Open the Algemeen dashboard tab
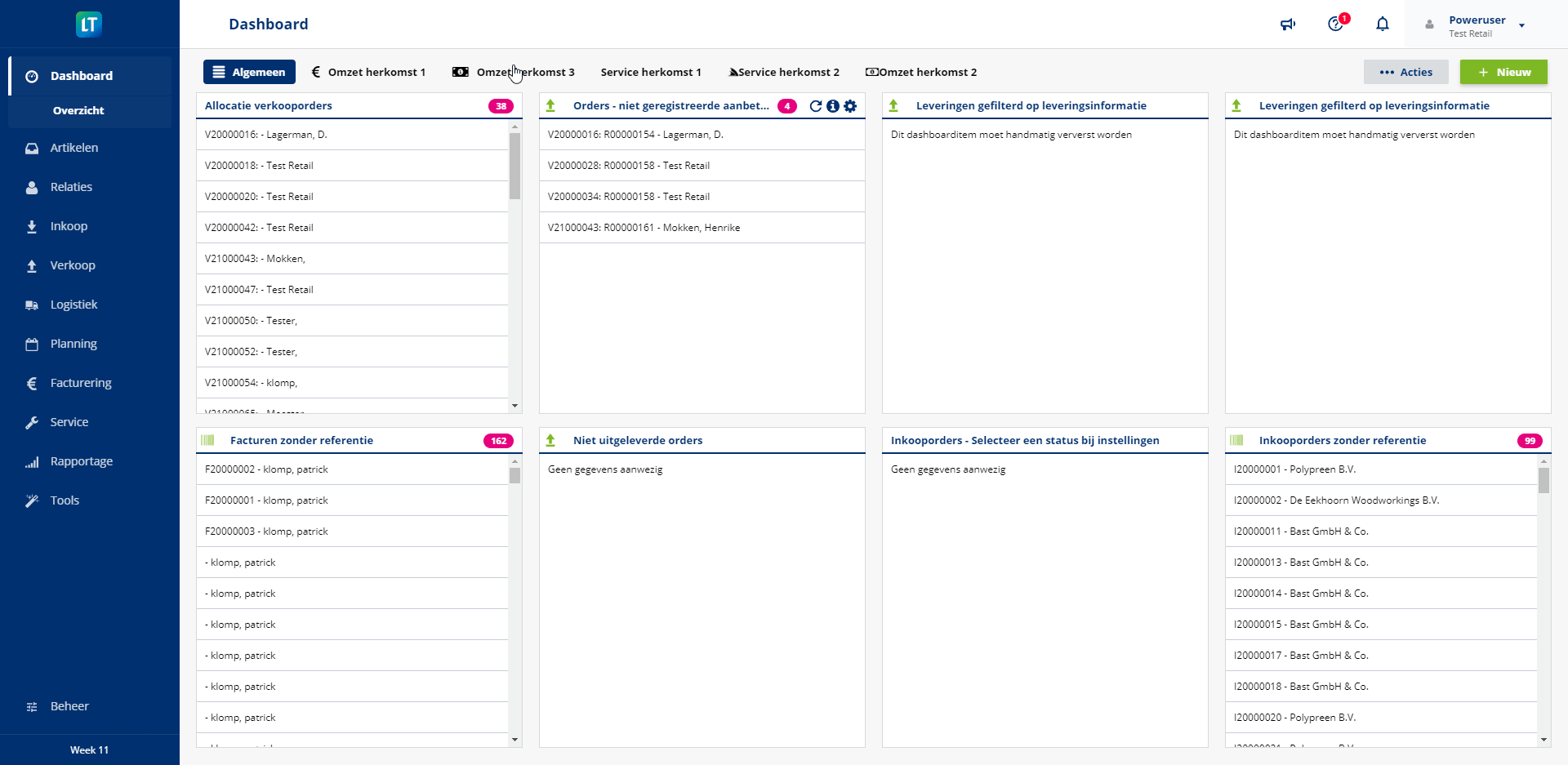The image size is (1568, 765). coord(249,72)
